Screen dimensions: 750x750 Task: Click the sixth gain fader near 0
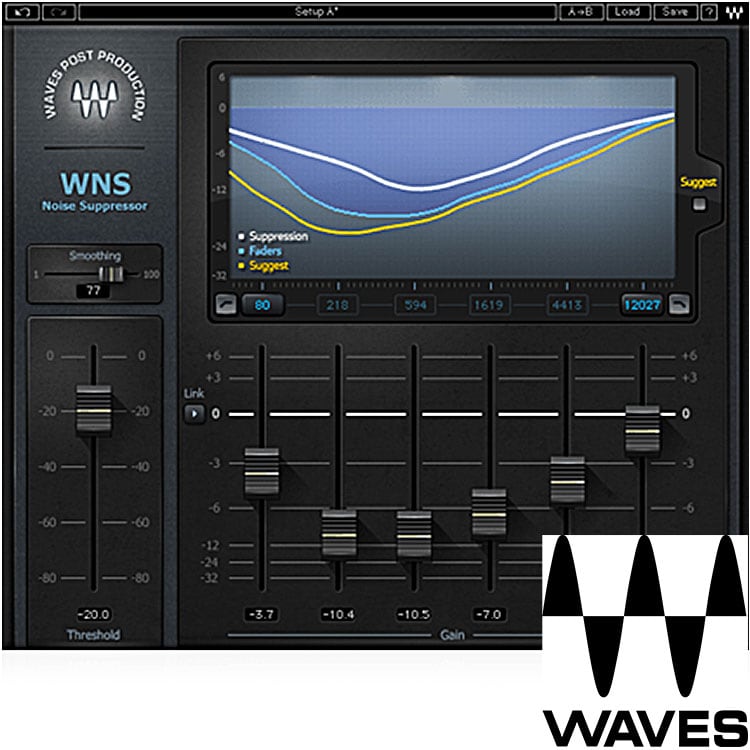tap(643, 430)
